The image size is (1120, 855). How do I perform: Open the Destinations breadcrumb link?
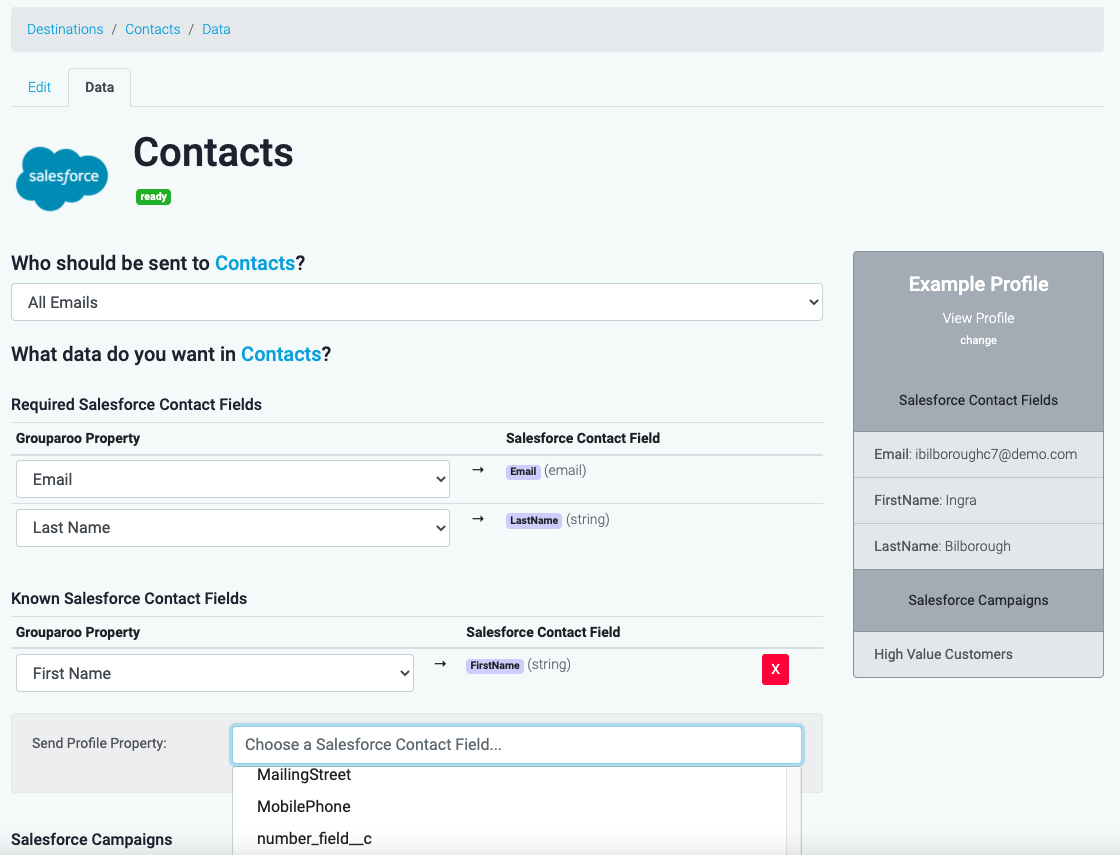[x=65, y=29]
